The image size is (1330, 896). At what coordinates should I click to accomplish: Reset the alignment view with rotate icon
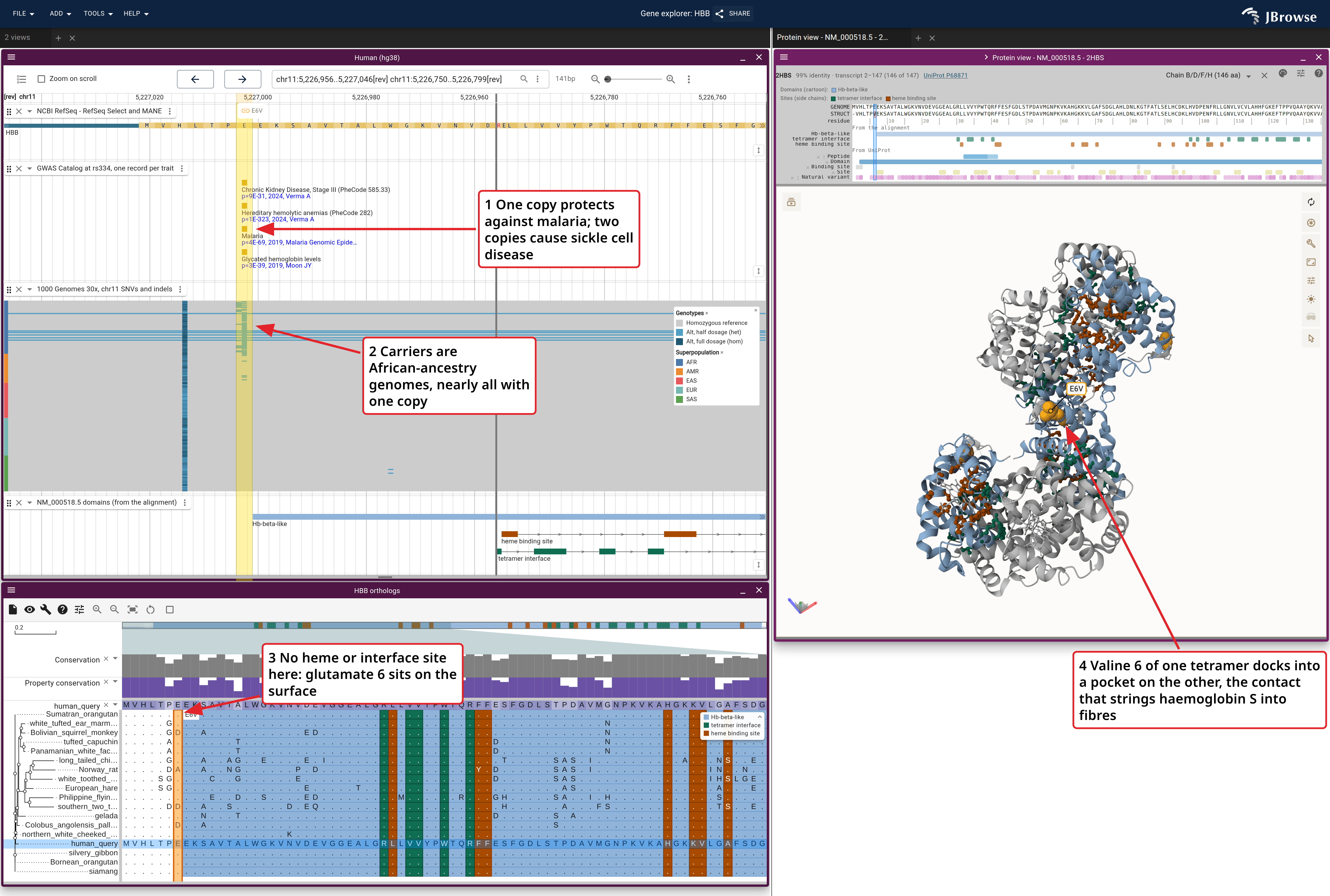tap(150, 610)
